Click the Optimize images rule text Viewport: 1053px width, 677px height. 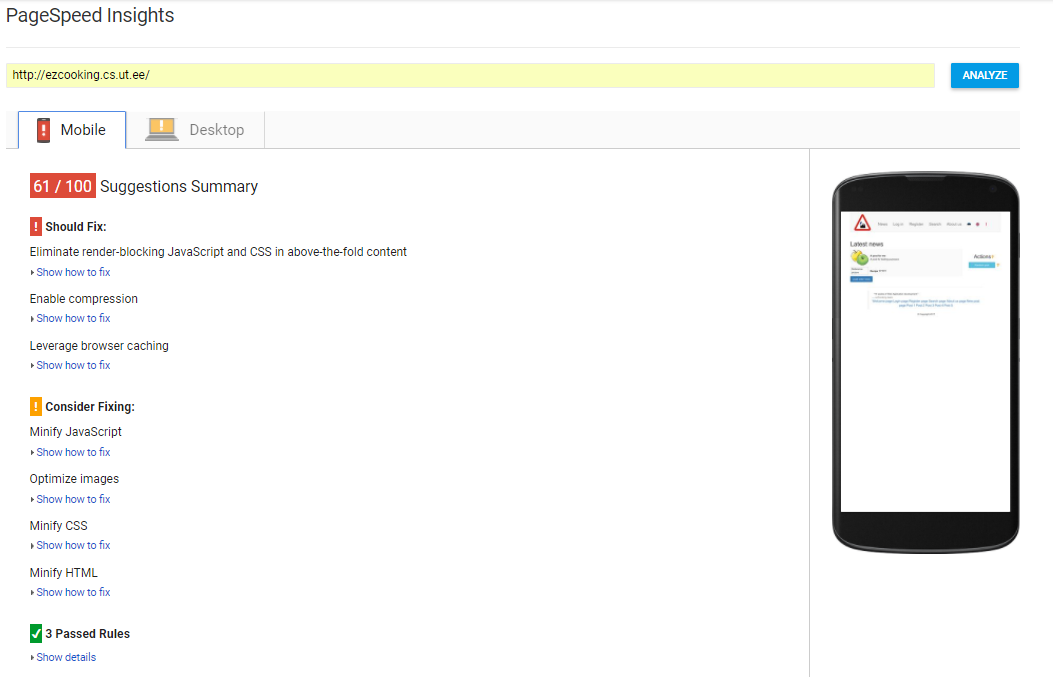tap(75, 479)
